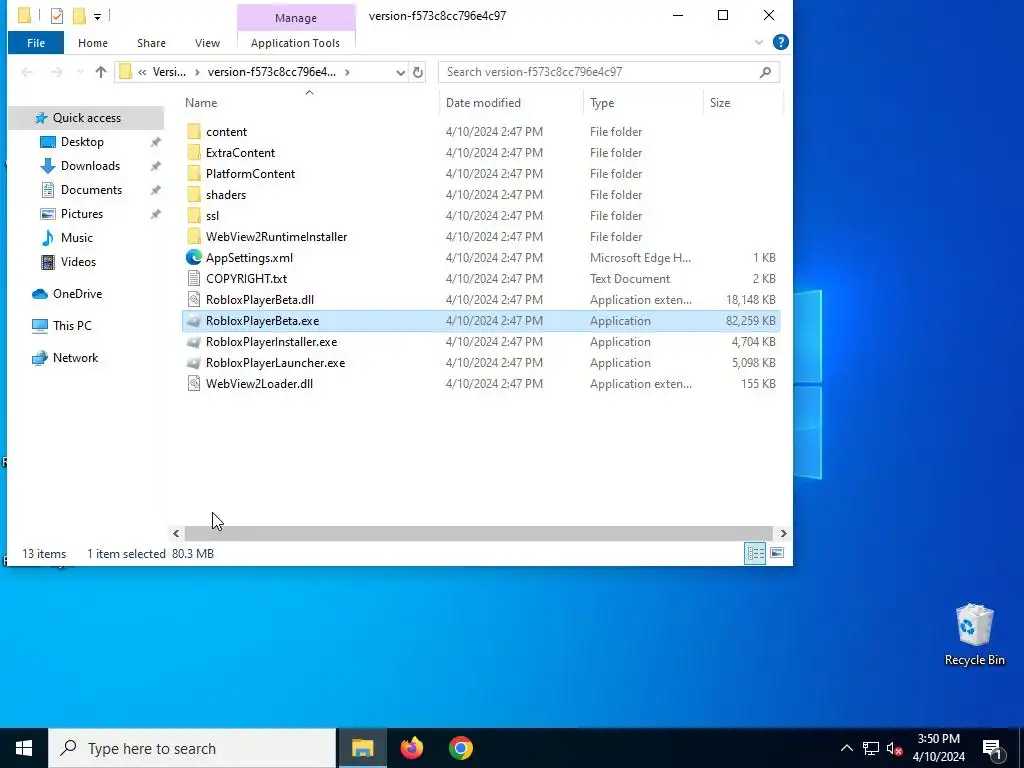Viewport: 1024px width, 768px height.
Task: Expand the ribbon with the chevron
Action: click(759, 42)
